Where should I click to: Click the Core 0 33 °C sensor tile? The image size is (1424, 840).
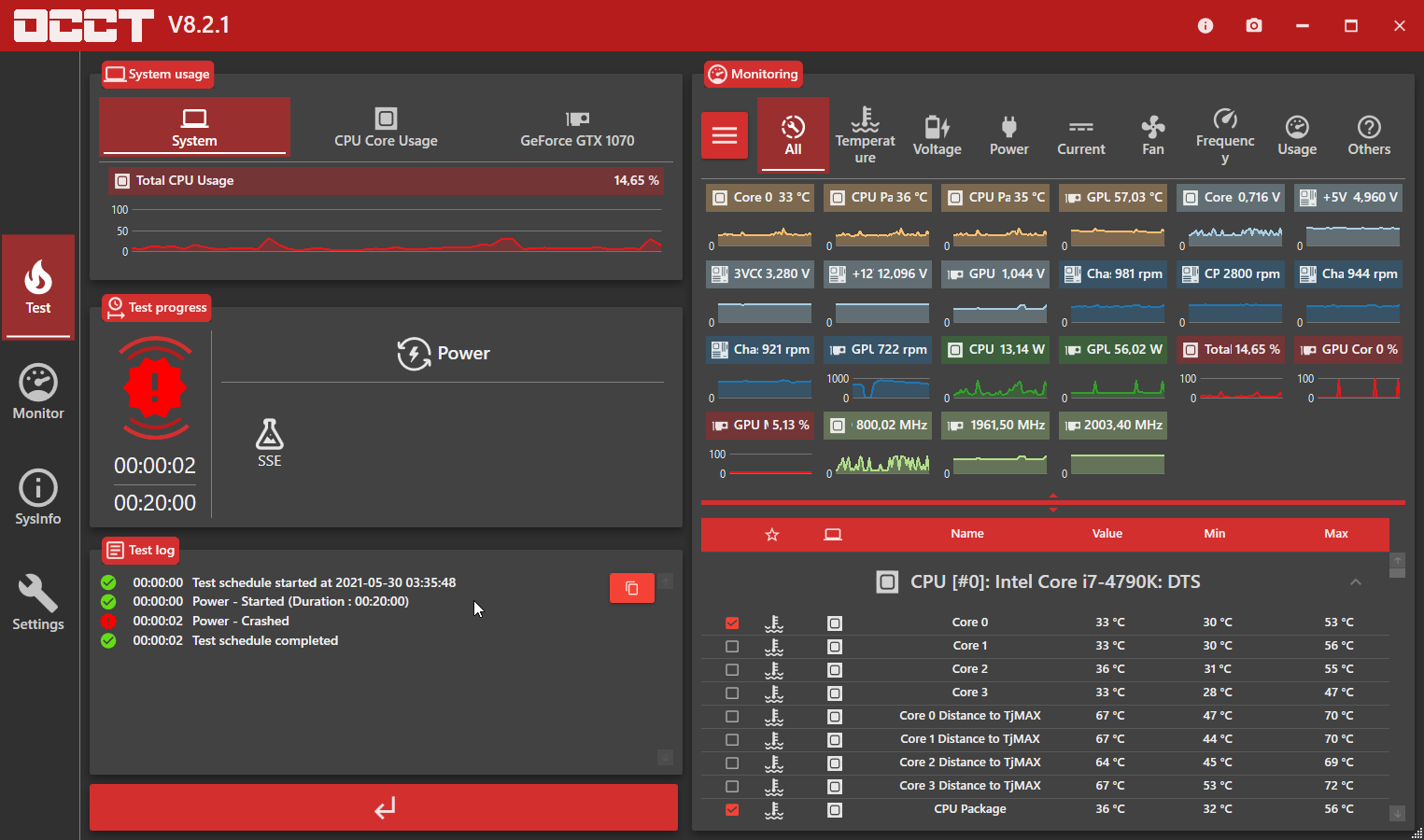tap(760, 198)
